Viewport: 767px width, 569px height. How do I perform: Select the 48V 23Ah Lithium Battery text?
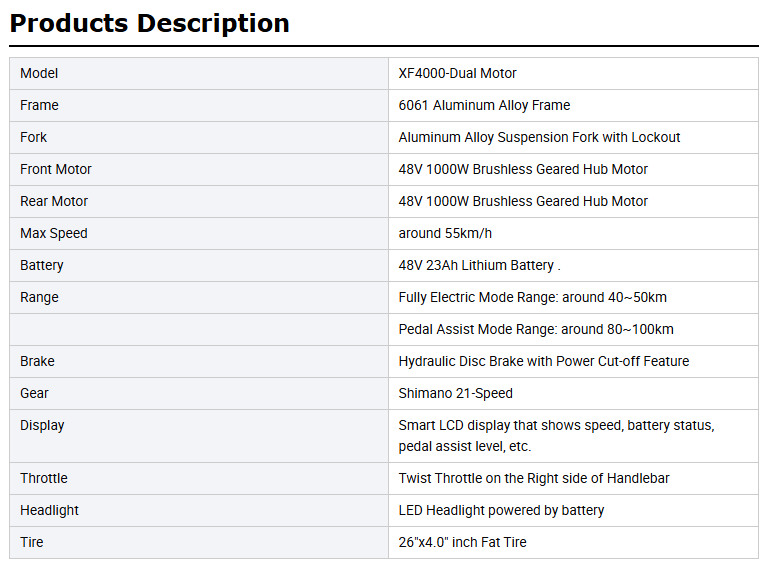click(479, 265)
